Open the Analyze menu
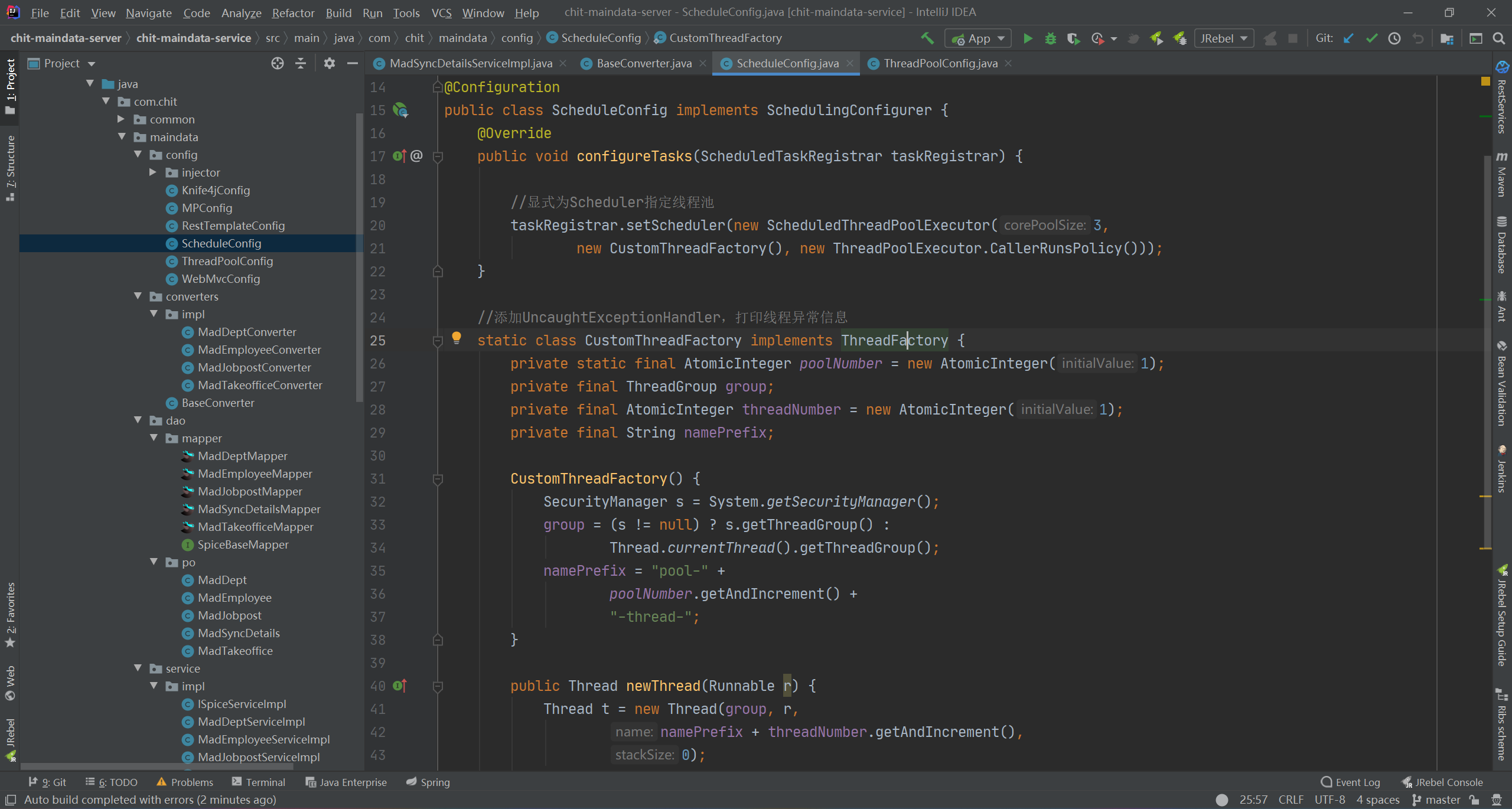Viewport: 1512px width, 809px height. (241, 12)
